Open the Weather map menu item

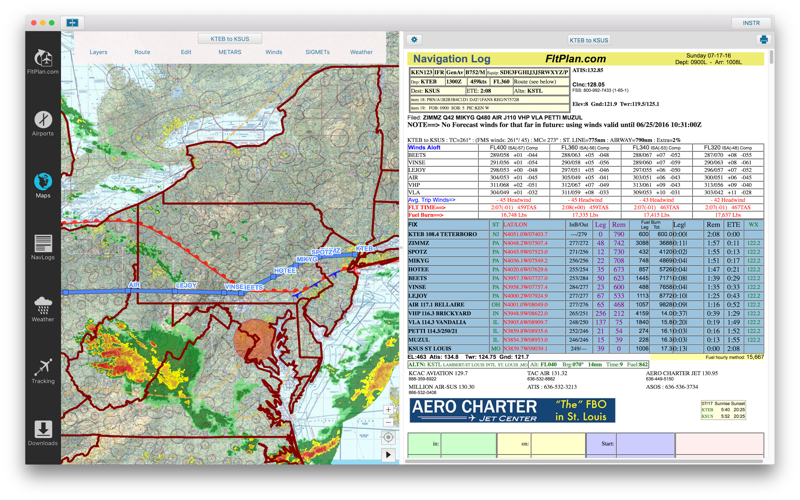(x=361, y=52)
